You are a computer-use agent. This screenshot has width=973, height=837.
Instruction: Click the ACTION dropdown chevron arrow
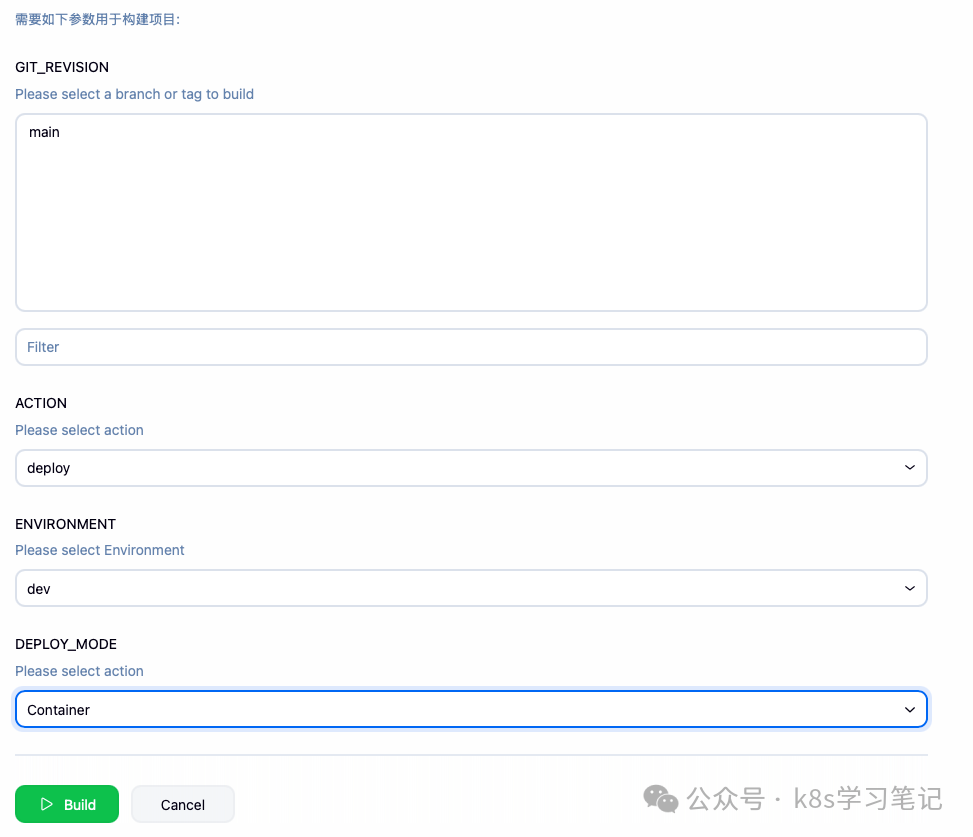click(x=910, y=467)
